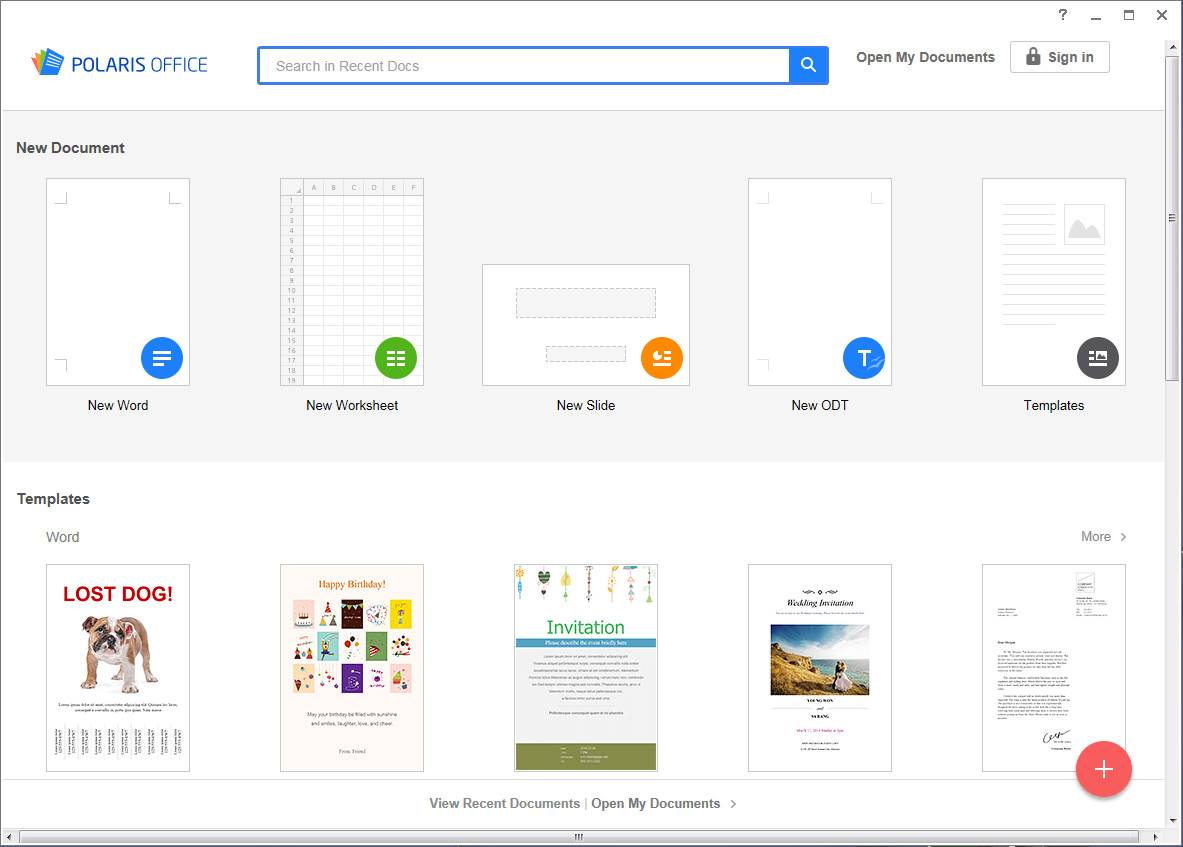Click chevron after bottom Open My Documents
This screenshot has width=1183, height=847.
coord(733,804)
